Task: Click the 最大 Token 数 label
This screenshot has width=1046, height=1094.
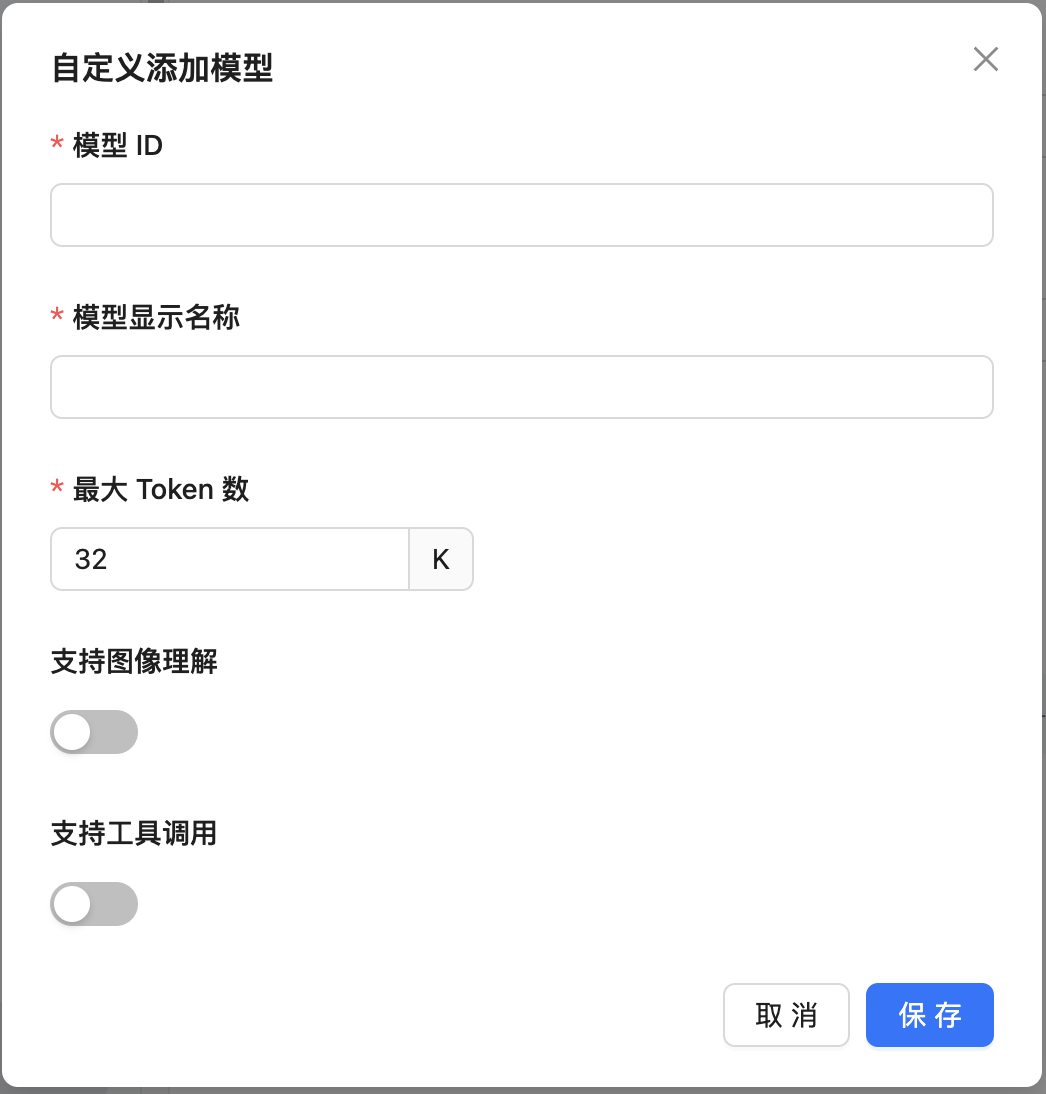Action: point(161,489)
